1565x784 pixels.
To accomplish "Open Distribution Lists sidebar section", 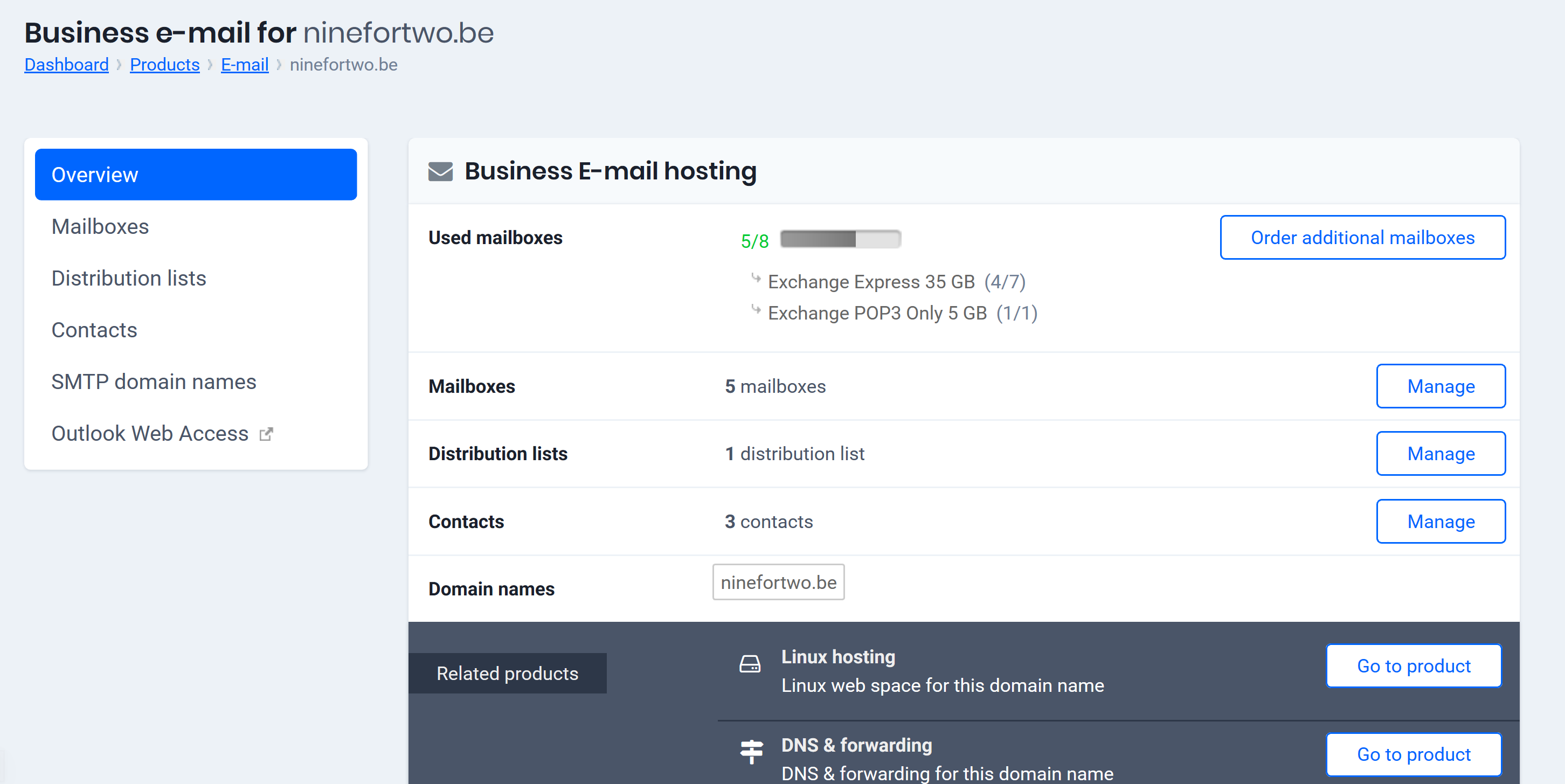I will (x=128, y=278).
